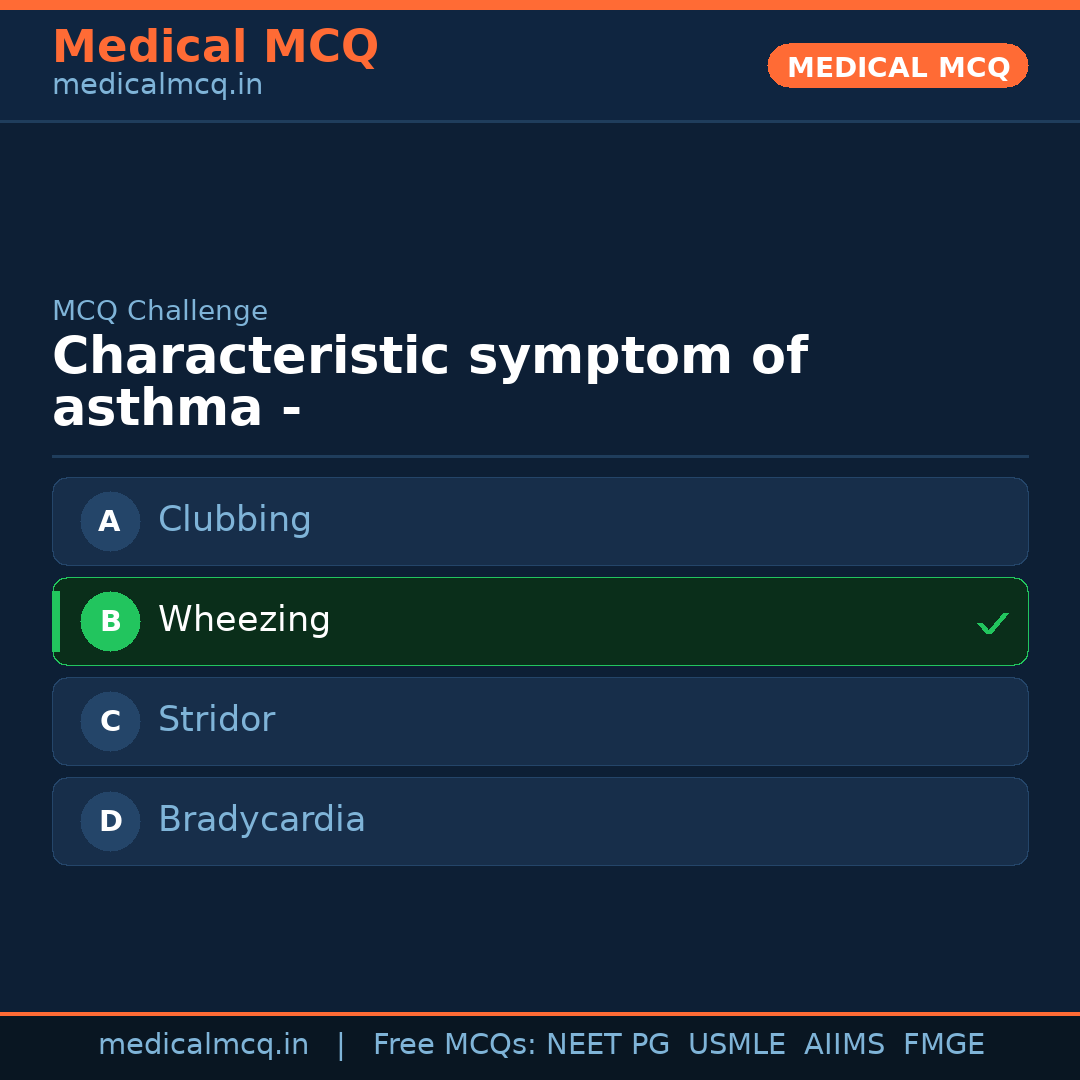1080x1080 pixels.
Task: Click the green highlight bar beside Wheezing
Action: [x=56, y=621]
